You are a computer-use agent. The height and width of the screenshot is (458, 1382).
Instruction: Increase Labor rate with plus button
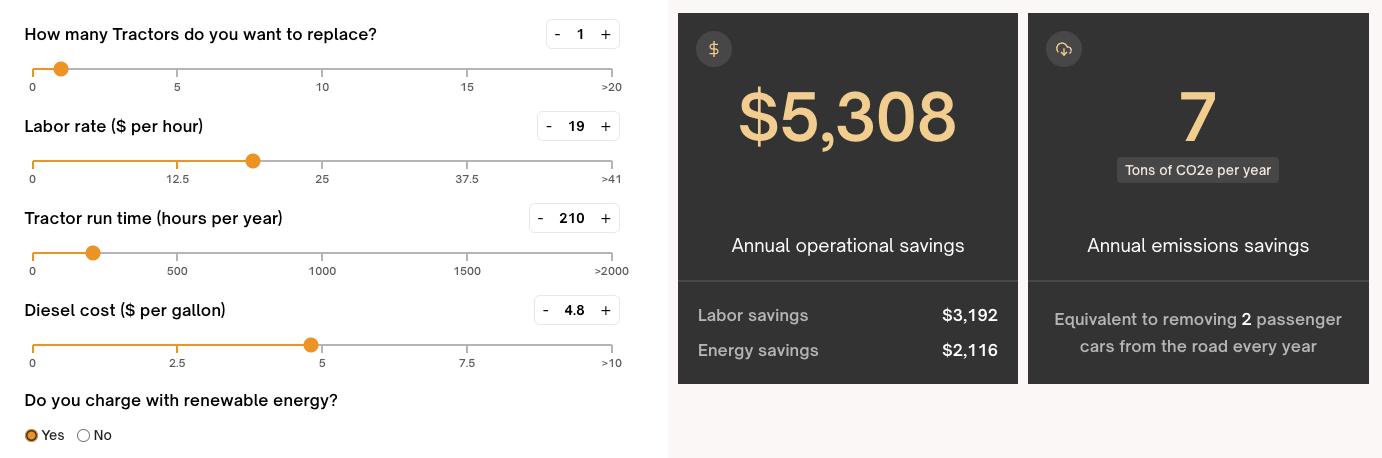coord(606,126)
